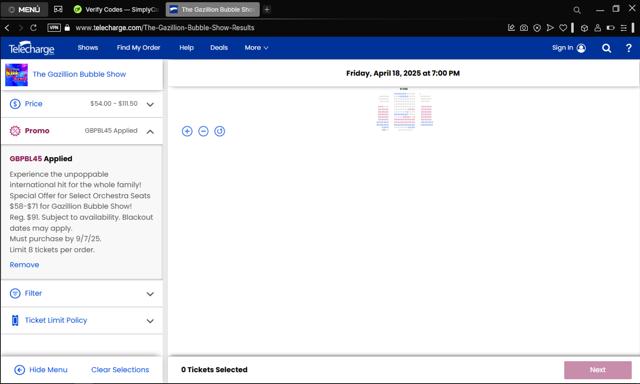Add page to bookmarks with heart icon

[563, 28]
